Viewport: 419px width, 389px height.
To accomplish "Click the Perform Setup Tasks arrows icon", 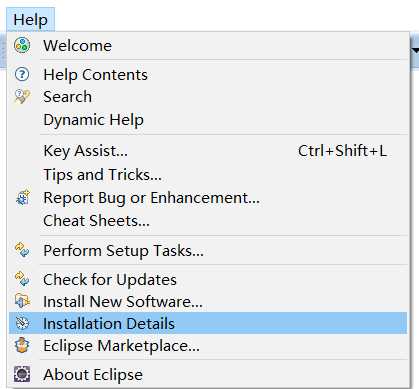I will (22, 250).
